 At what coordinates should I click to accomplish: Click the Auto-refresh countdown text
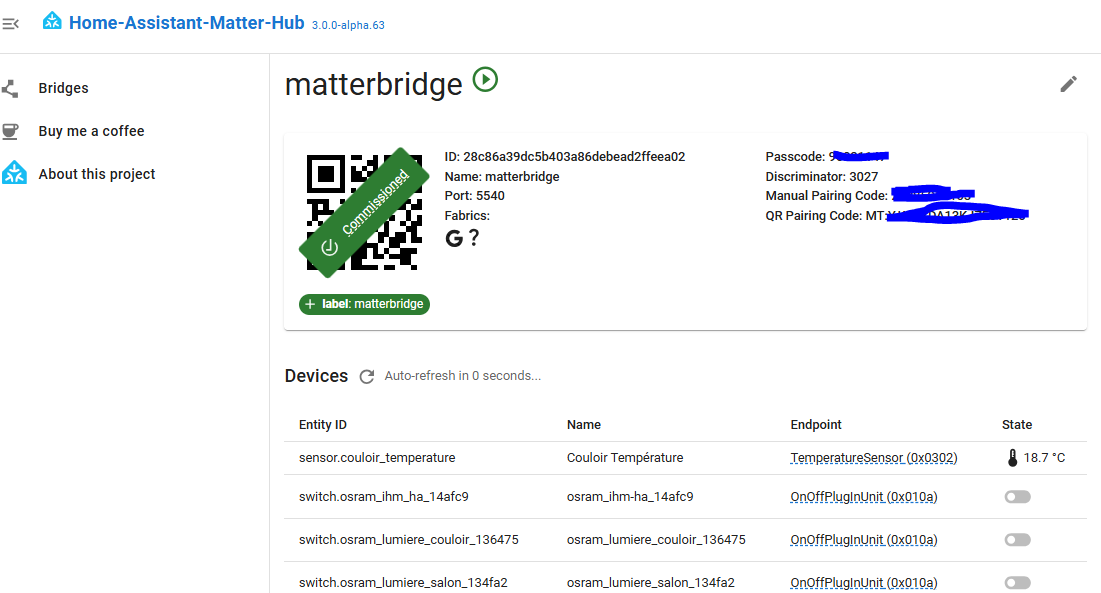click(463, 376)
